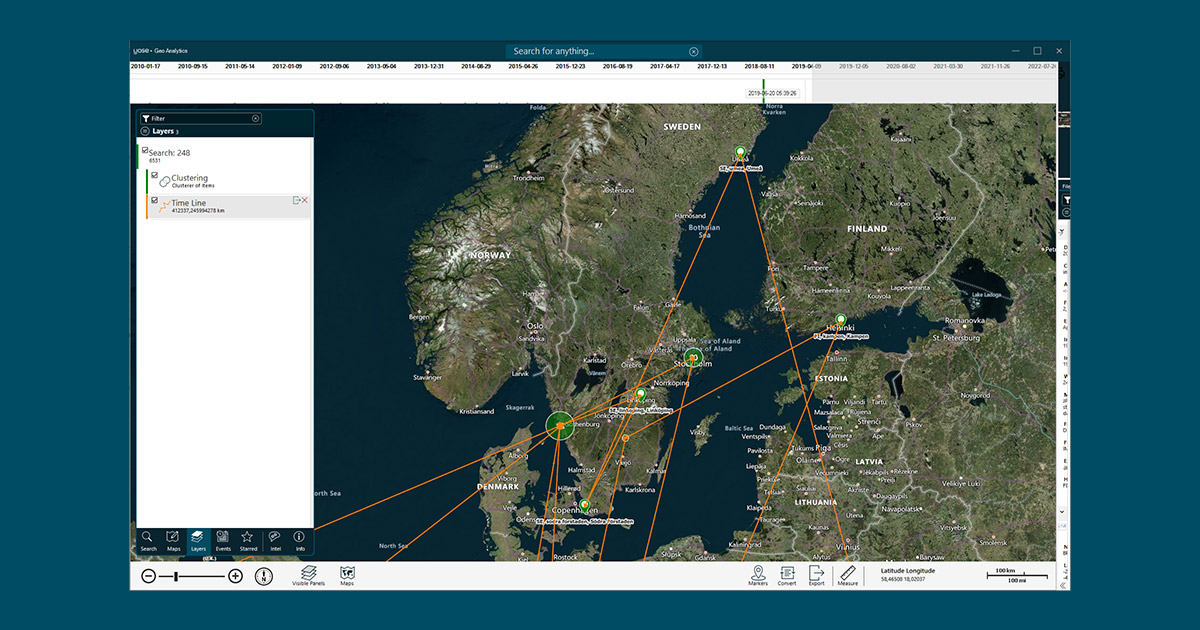Viewport: 1200px width, 630px height.
Task: Disable the Time Line layer checkbox
Action: (x=154, y=200)
